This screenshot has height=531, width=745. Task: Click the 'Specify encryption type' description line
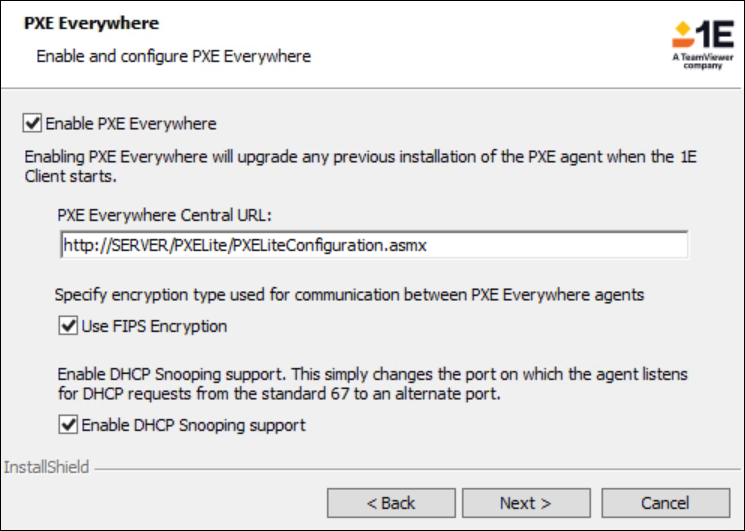tap(349, 294)
